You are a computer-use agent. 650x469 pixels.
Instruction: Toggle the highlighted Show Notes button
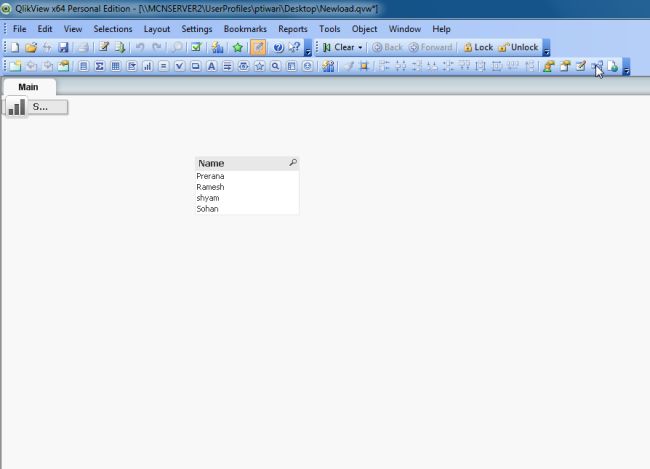pyautogui.click(x=258, y=47)
